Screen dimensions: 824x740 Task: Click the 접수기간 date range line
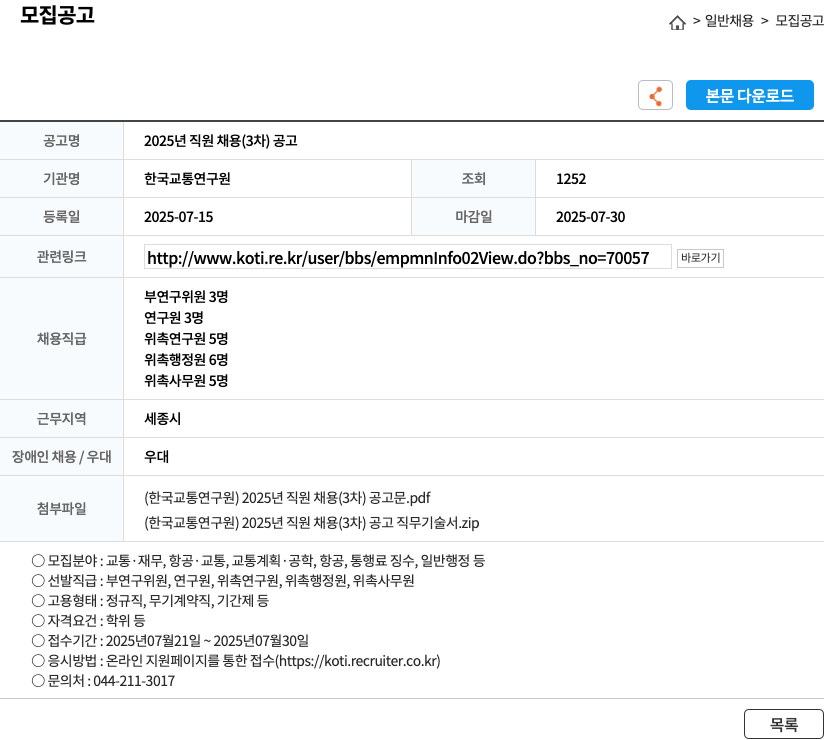point(170,641)
